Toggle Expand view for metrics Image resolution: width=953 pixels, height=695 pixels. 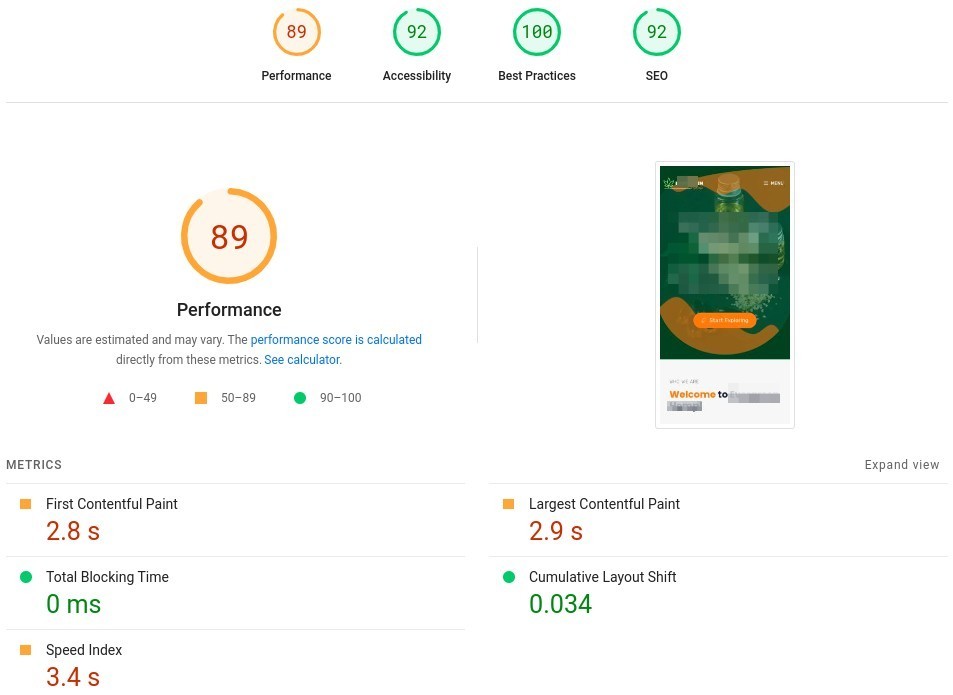click(901, 465)
